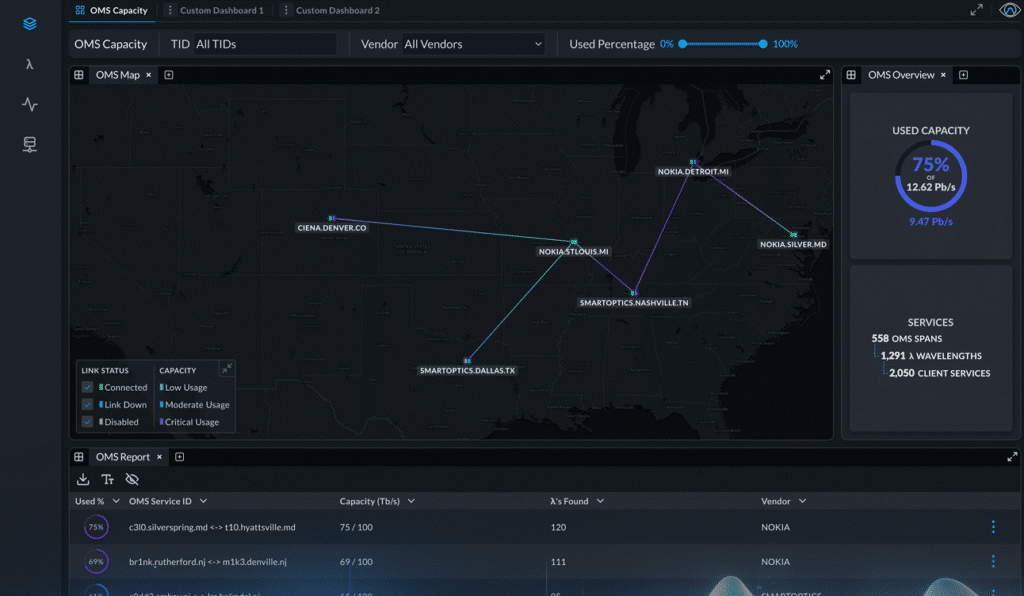
Task: Select the OMS Report panel tab
Action: point(123,457)
